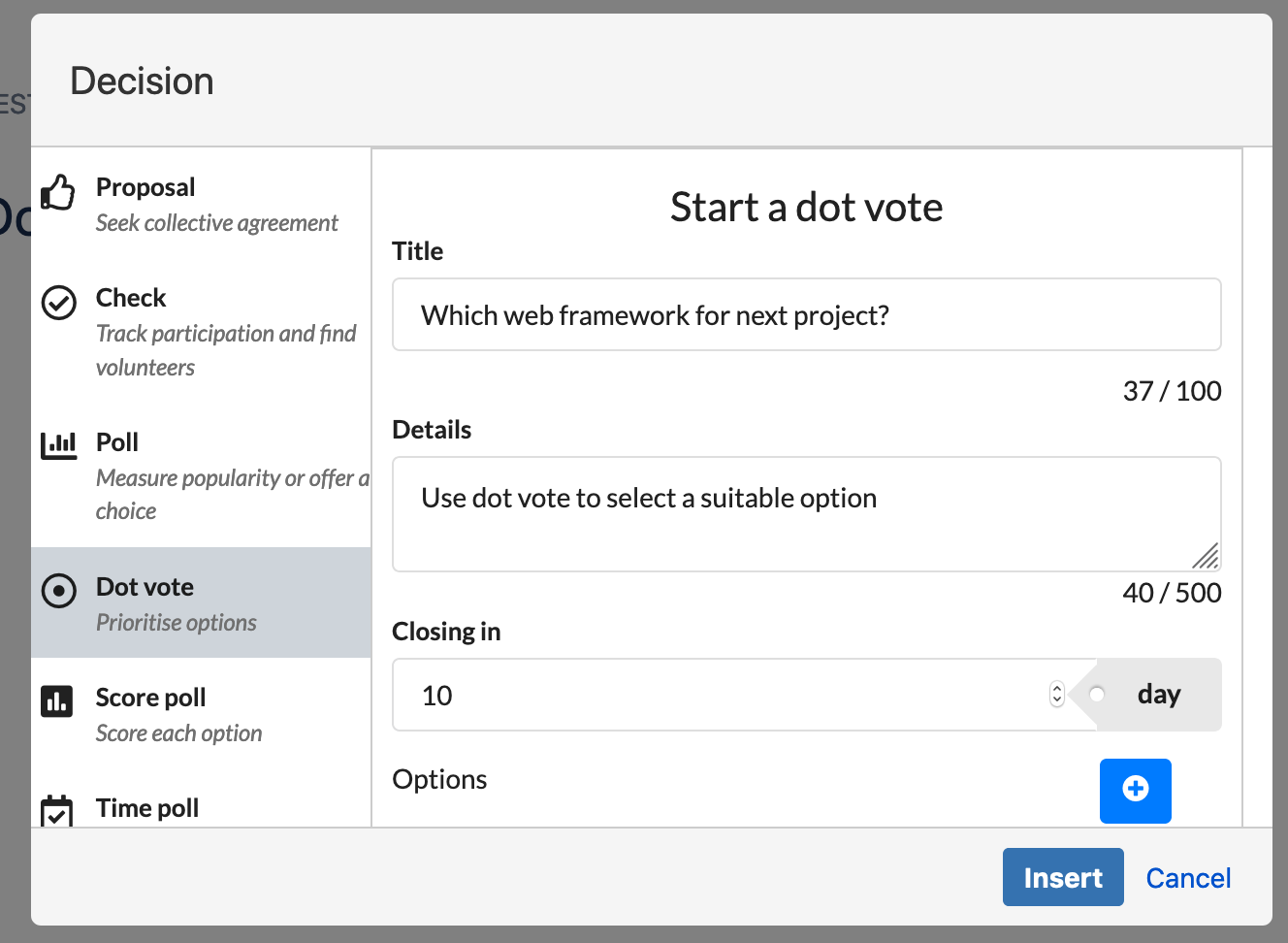Click inside the Title text field
The height and width of the screenshot is (943, 1288).
pos(805,314)
